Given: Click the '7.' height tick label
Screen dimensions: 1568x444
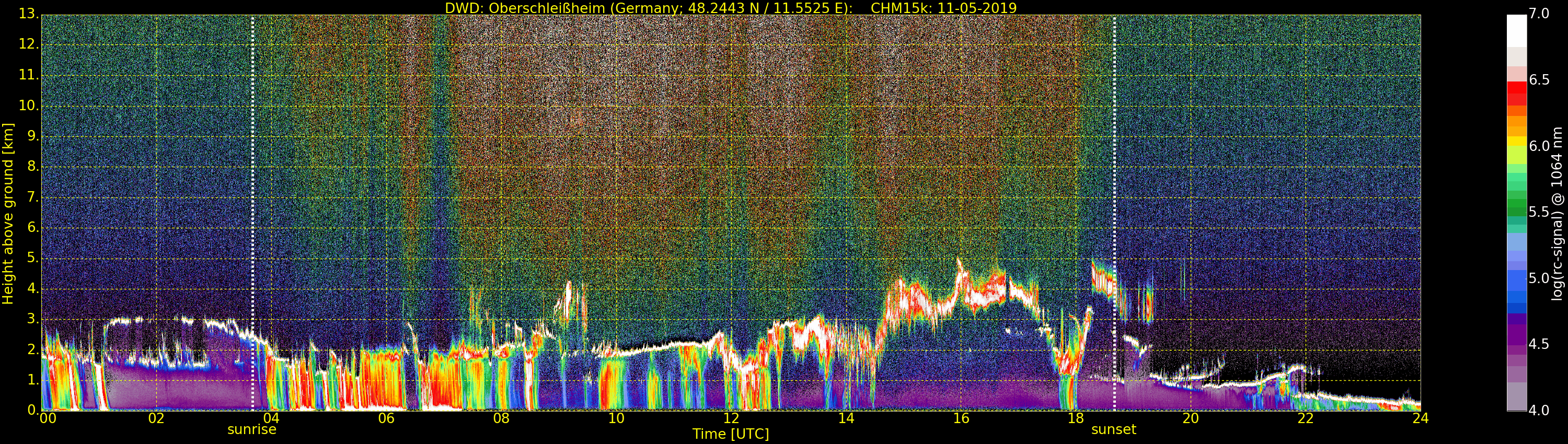Looking at the screenshot, I should click(33, 197).
